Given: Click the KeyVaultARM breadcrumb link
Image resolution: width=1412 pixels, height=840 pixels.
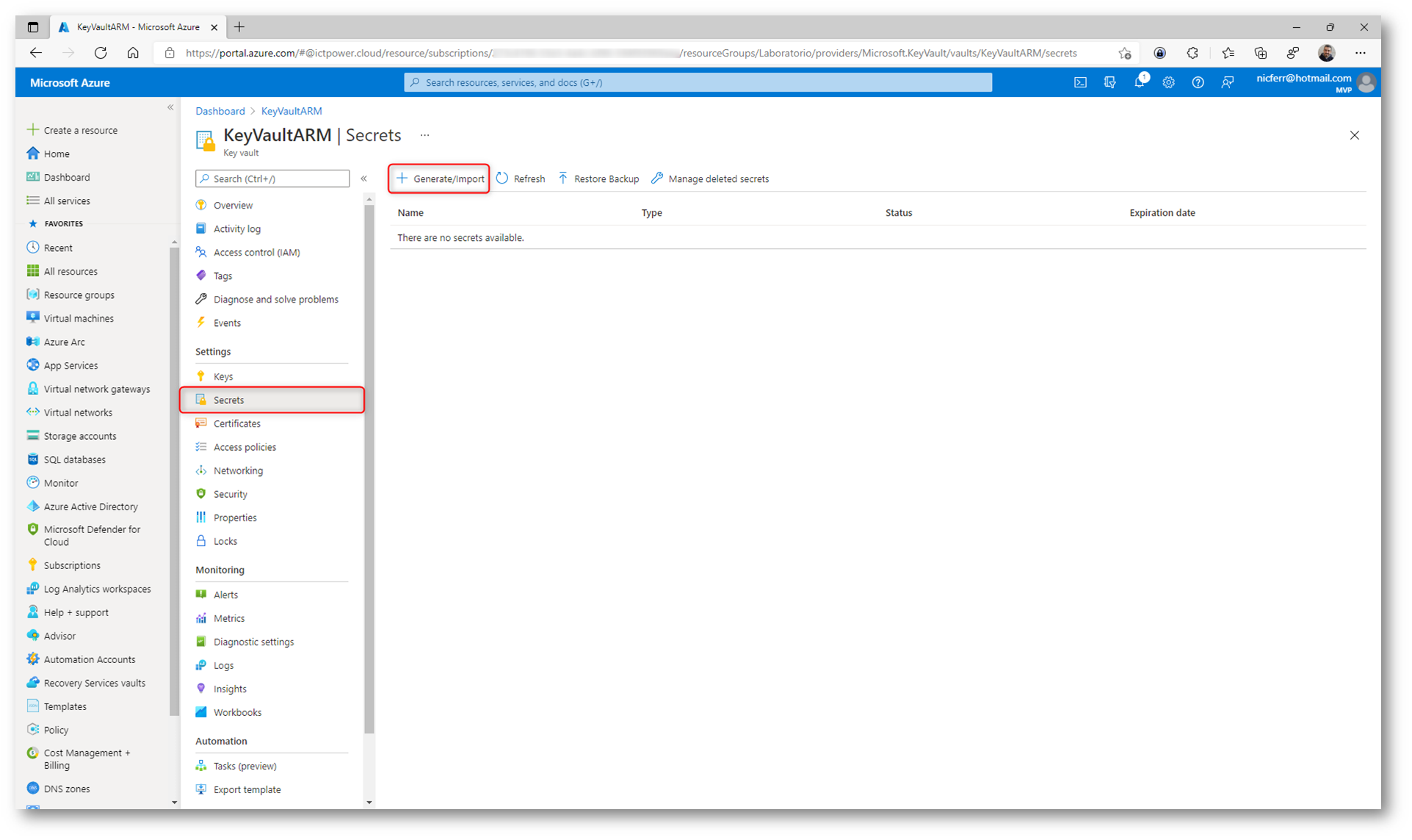Looking at the screenshot, I should coord(292,112).
